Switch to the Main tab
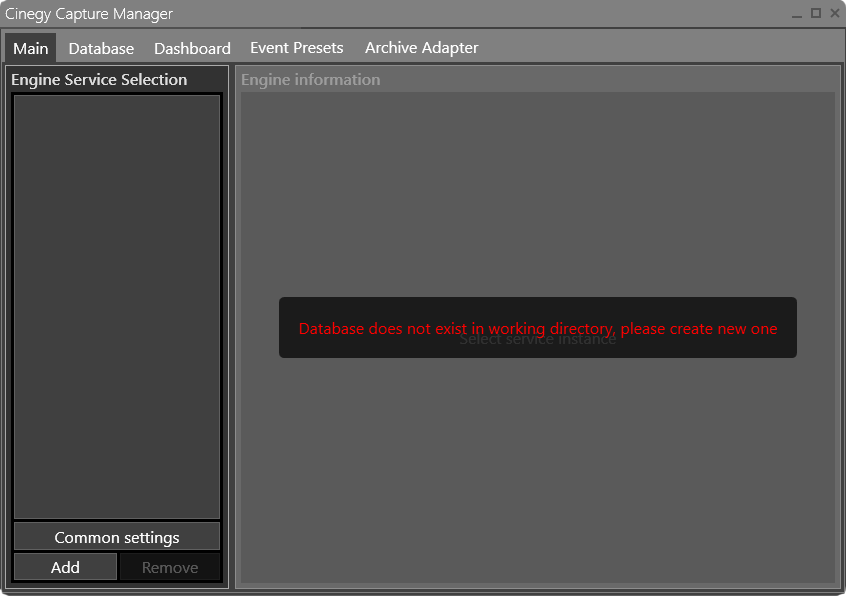 point(31,48)
